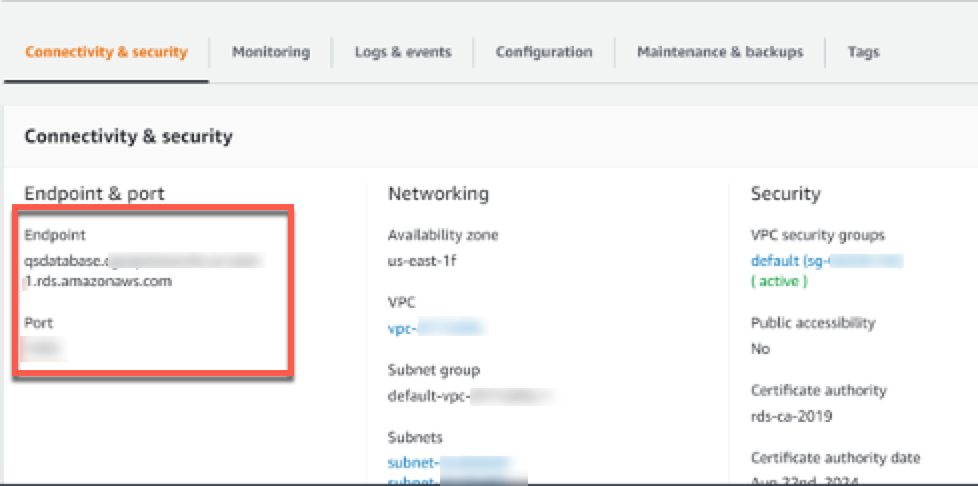
Task: Open the first subnet link under Subnets
Action: pos(449,462)
